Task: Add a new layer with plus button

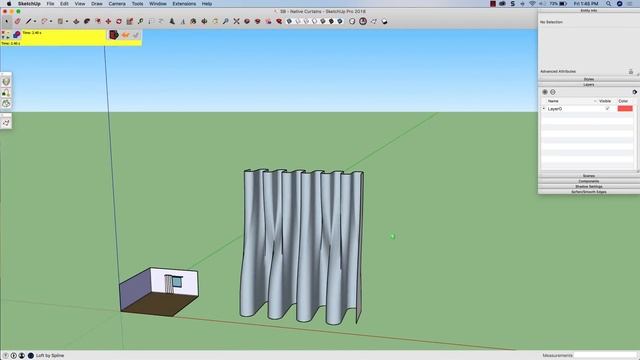Action: pos(545,92)
